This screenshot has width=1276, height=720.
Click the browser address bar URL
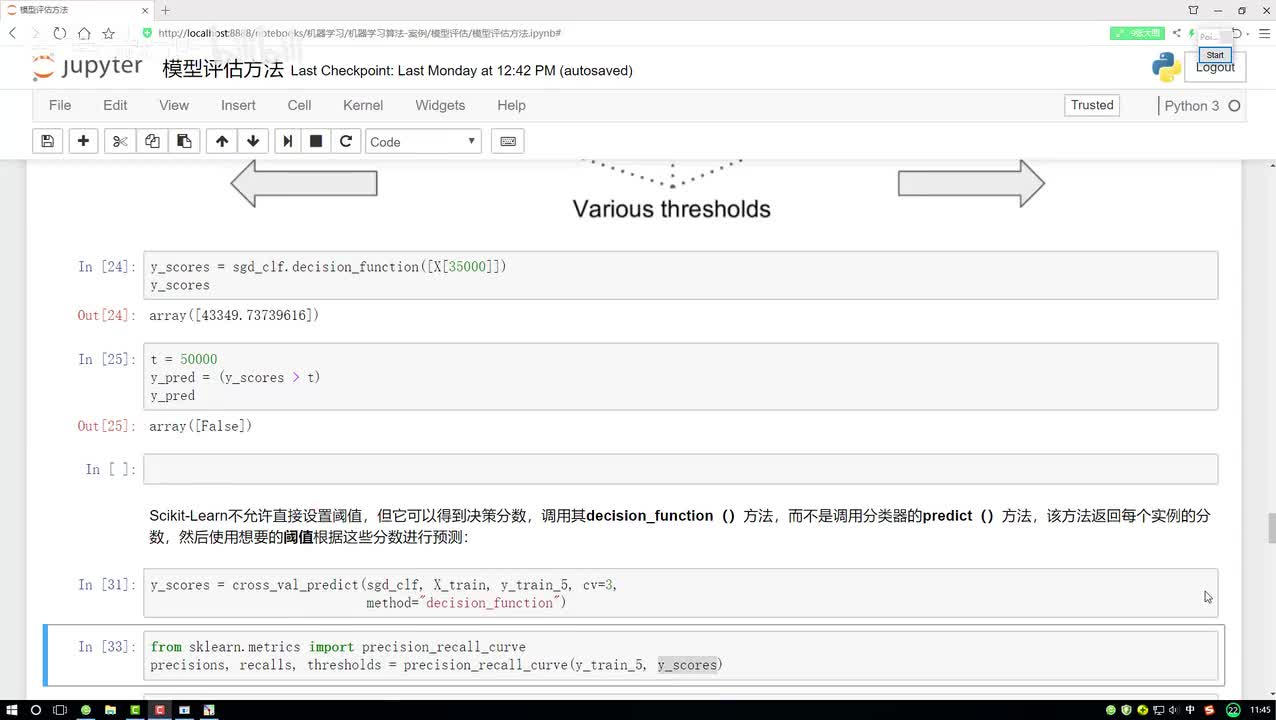coord(360,33)
